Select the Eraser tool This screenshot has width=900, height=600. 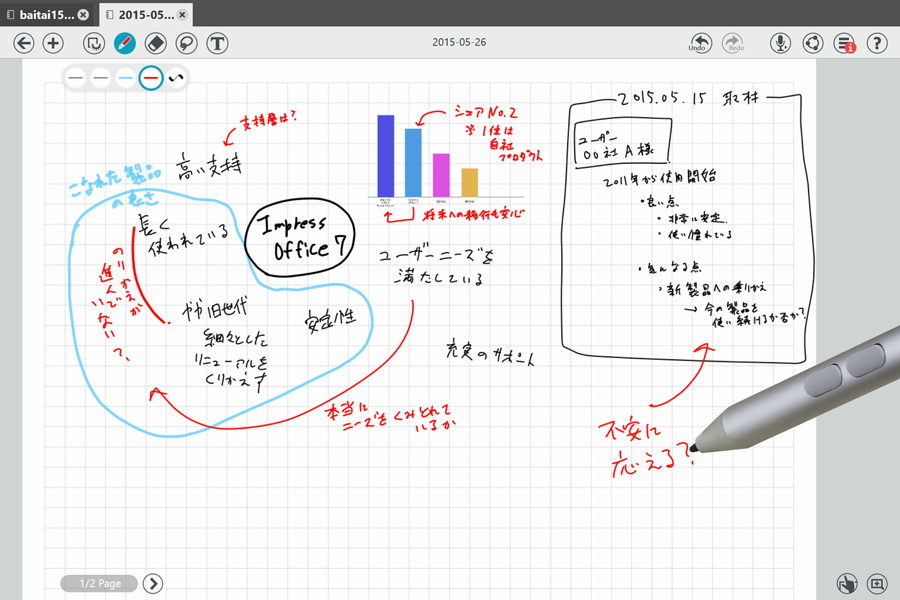pyautogui.click(x=155, y=43)
